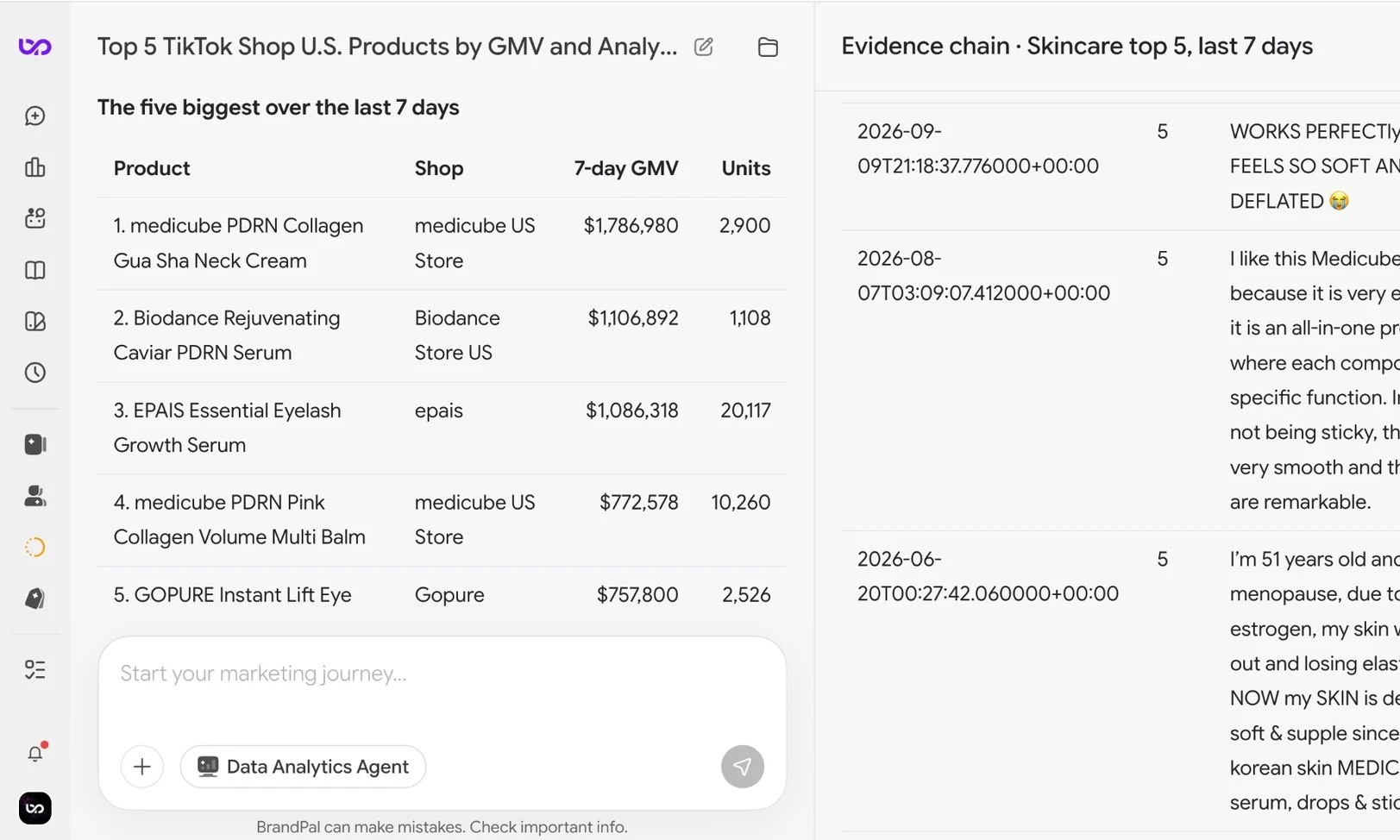The width and height of the screenshot is (1400, 840).
Task: Click the send message arrow button
Action: click(x=743, y=766)
